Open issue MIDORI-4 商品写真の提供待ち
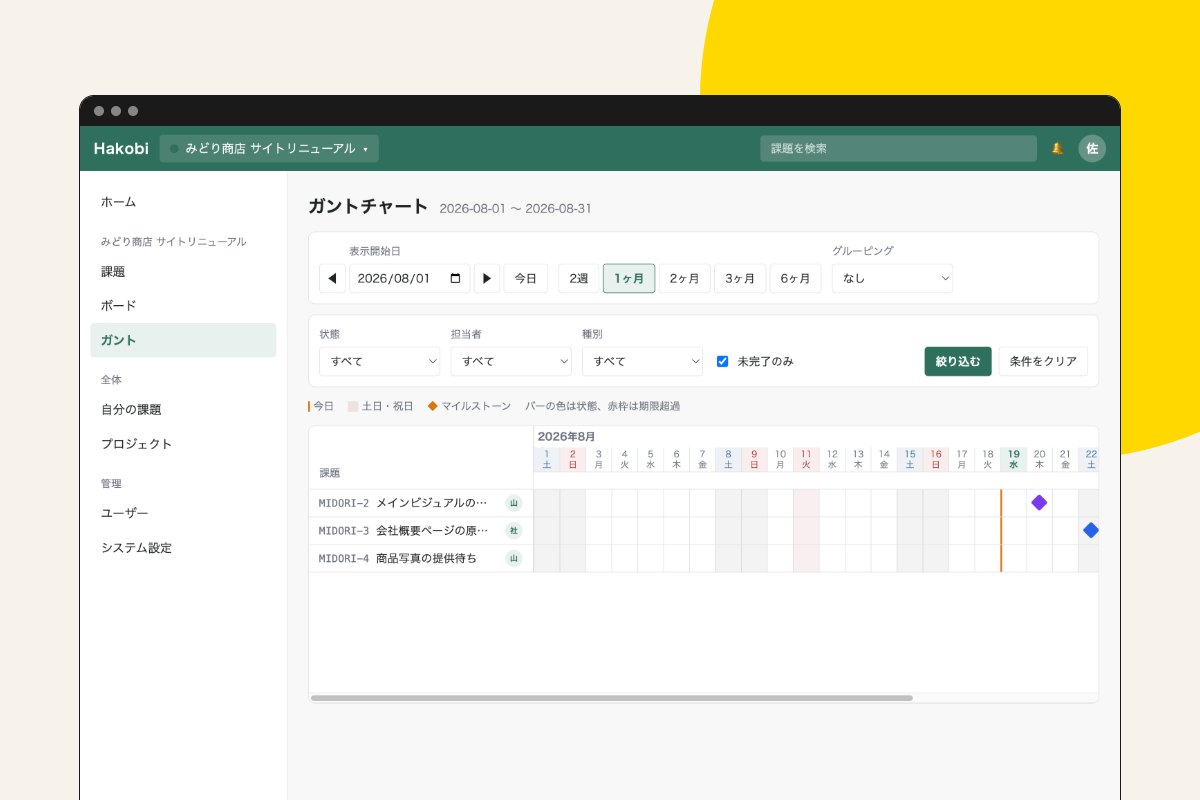The width and height of the screenshot is (1200, 800). click(398, 558)
